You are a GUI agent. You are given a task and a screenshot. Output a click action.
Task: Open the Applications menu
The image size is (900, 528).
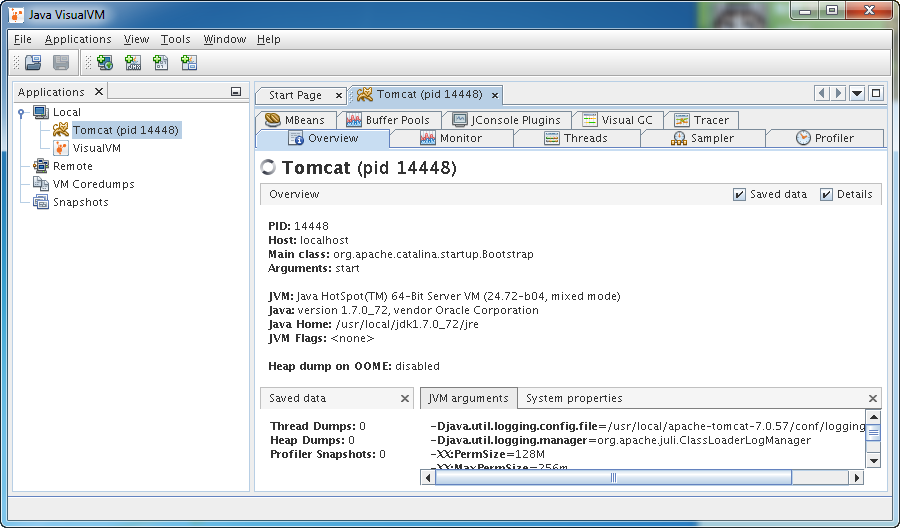coord(78,39)
